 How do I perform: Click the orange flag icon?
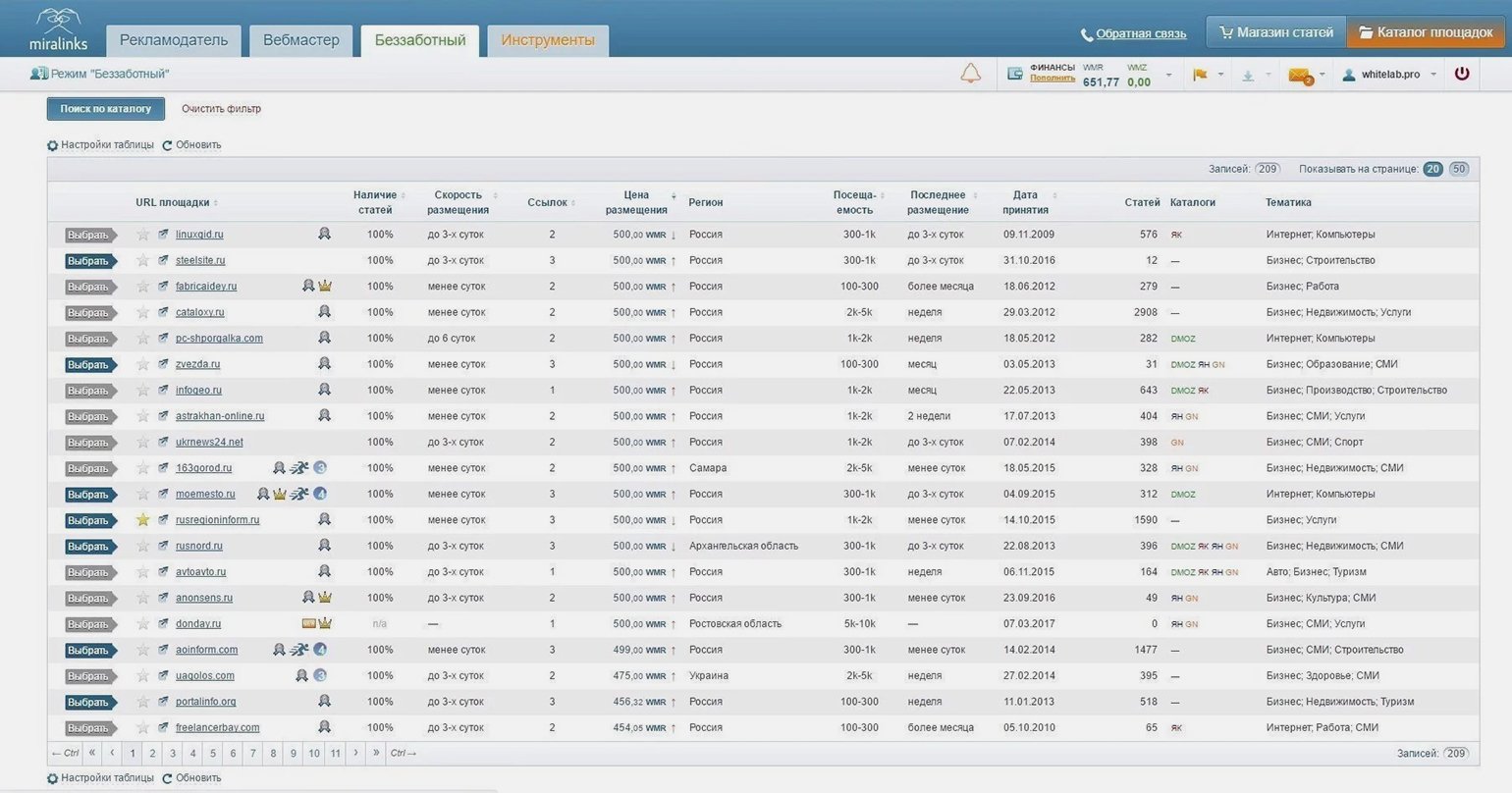click(1200, 75)
